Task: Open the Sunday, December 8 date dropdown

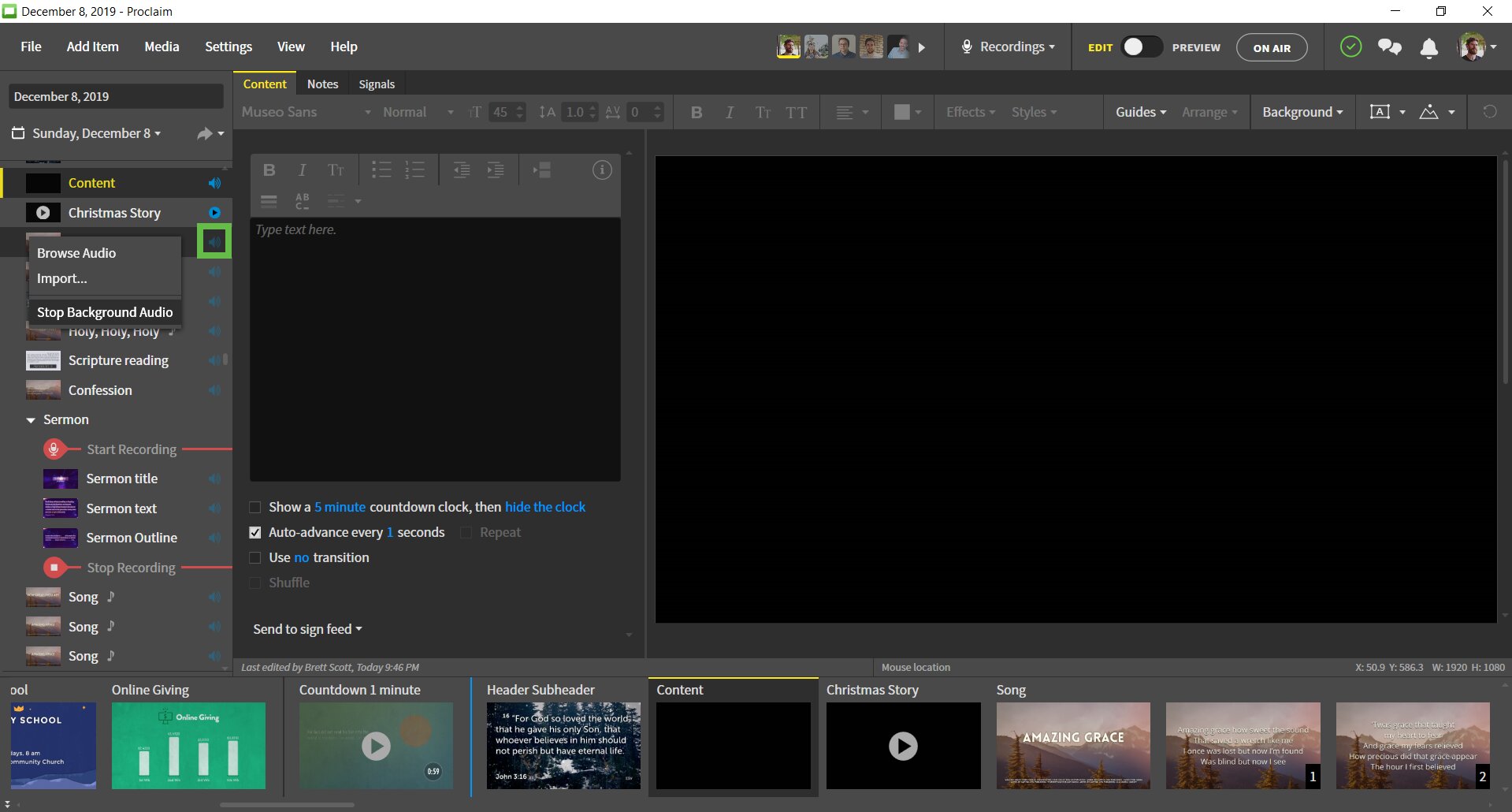Action: (x=87, y=133)
